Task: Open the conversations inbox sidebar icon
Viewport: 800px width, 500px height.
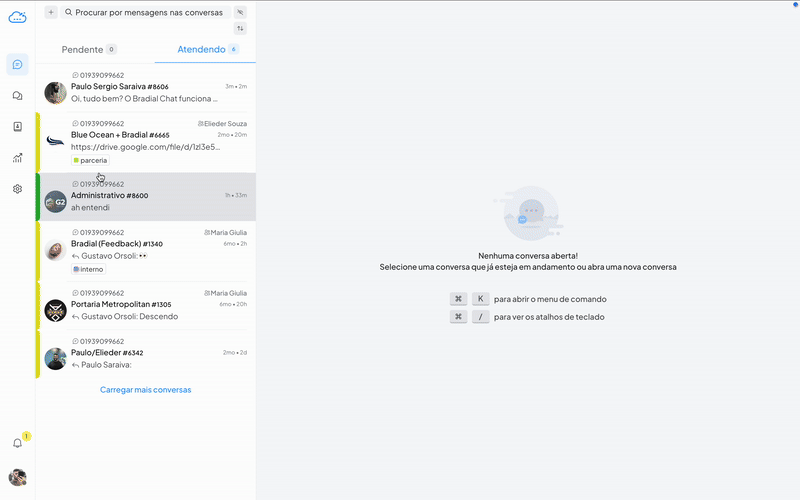Action: point(17,65)
